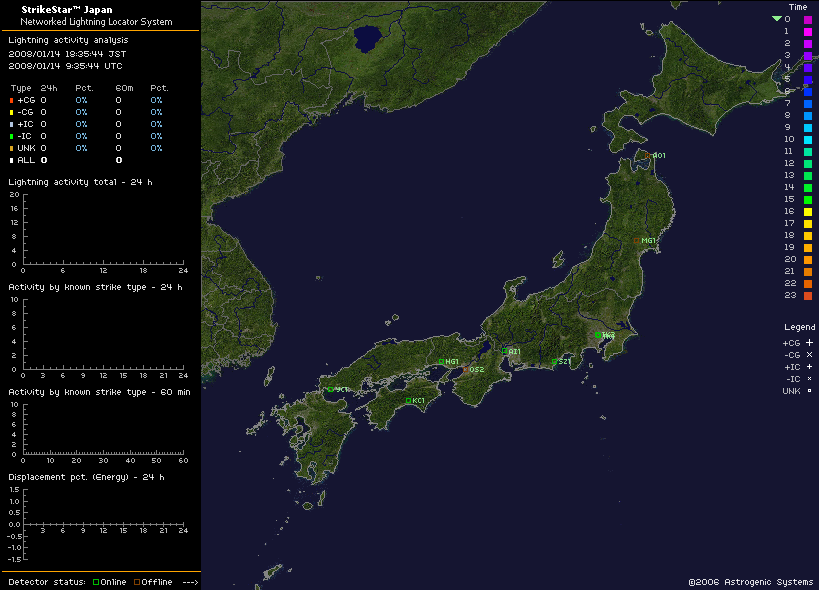Click the HG1 detector marker
The image size is (819, 590).
441,362
